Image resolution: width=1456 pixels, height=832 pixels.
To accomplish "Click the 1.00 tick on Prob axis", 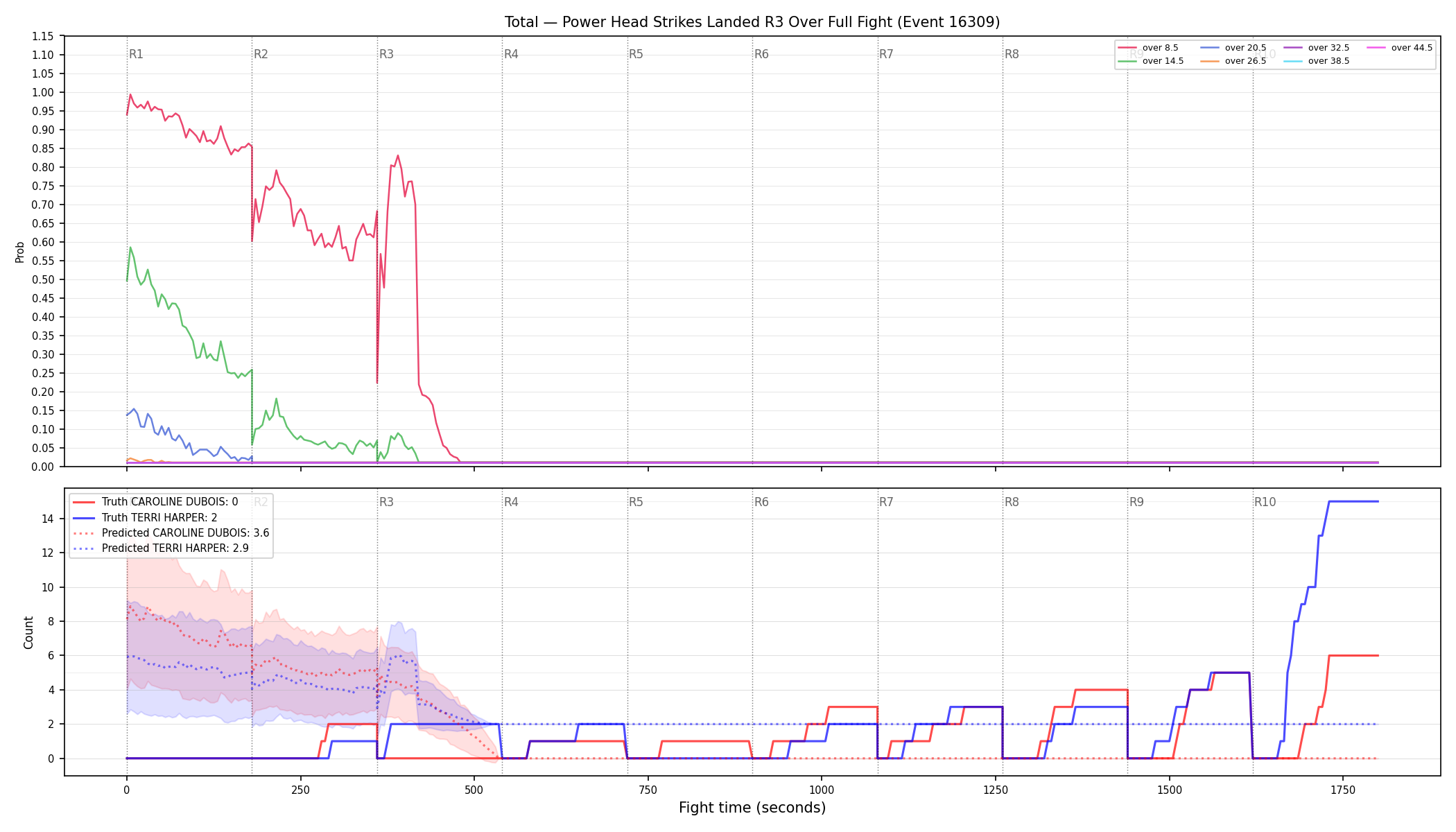I will [x=43, y=92].
